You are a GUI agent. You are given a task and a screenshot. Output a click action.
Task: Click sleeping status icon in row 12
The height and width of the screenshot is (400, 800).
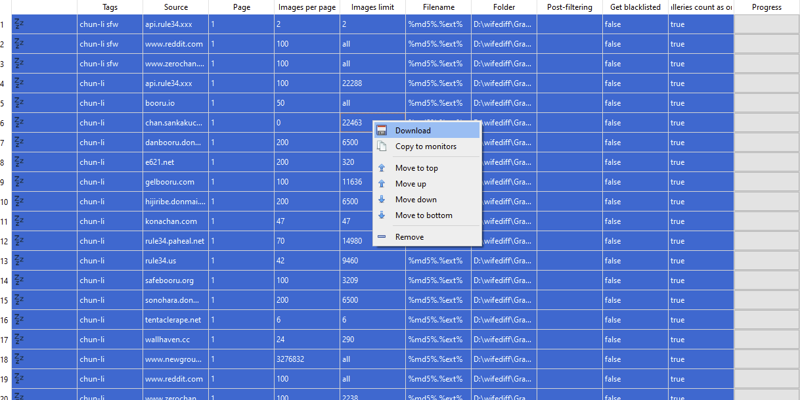pos(19,241)
